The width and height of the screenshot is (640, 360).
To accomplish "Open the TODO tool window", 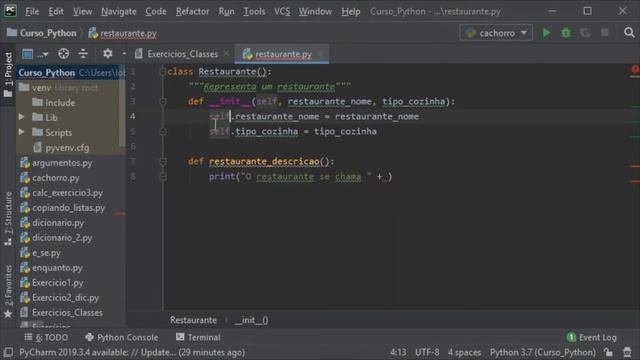I will tap(46, 338).
